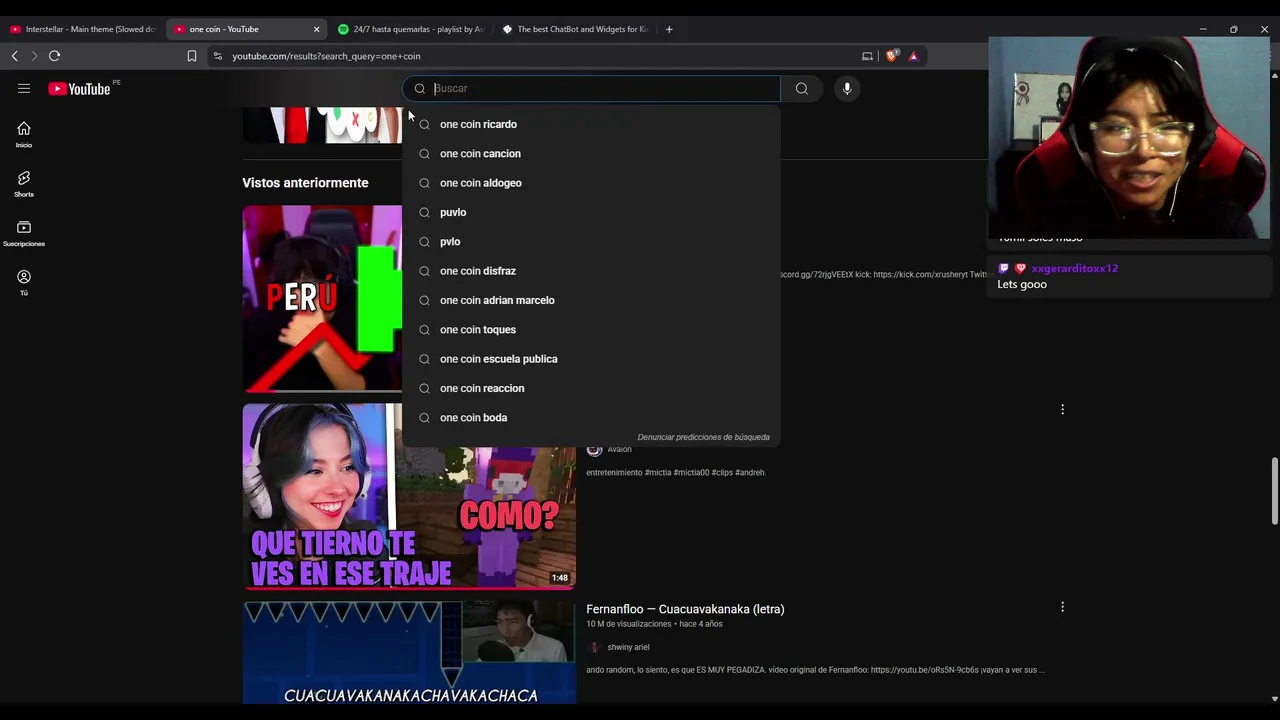The width and height of the screenshot is (1280, 720).
Task: Choose suggestion 'one coin boda'
Action: coord(591,418)
